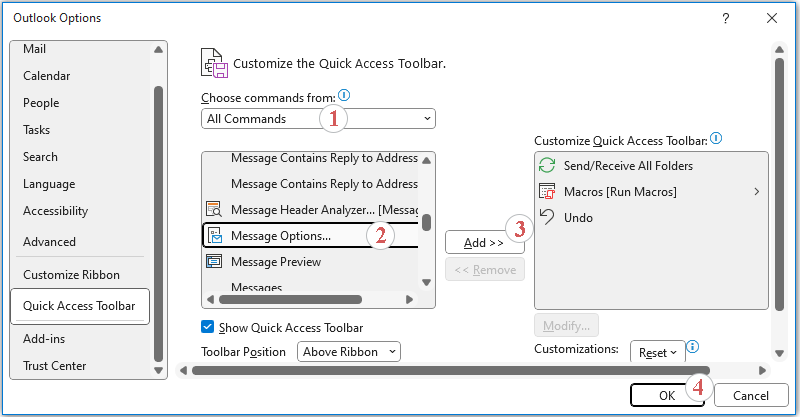800x417 pixels.
Task: Open the Search options category
Action: 40,157
